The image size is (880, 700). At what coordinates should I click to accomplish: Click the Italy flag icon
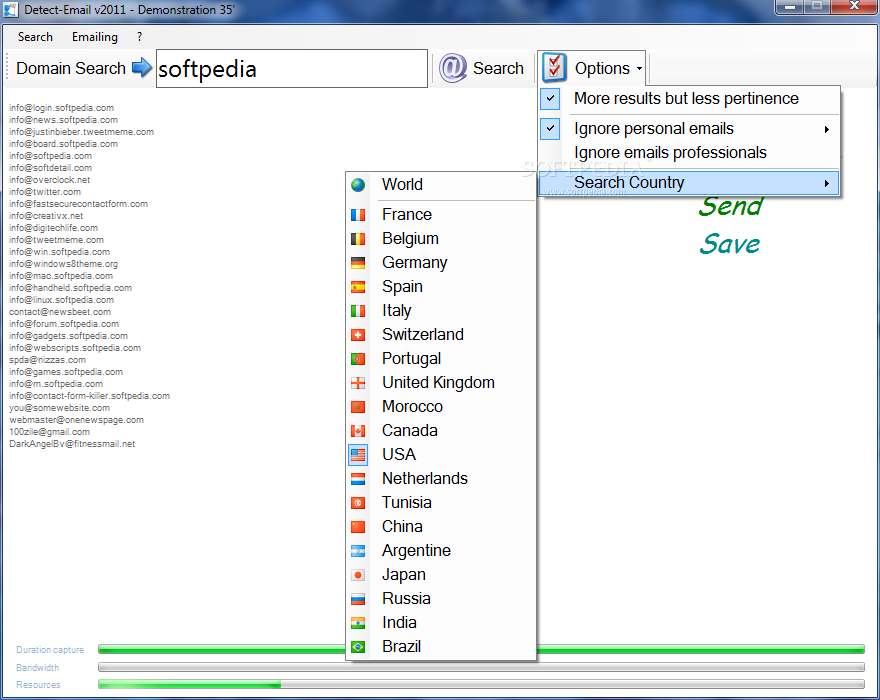(x=358, y=311)
